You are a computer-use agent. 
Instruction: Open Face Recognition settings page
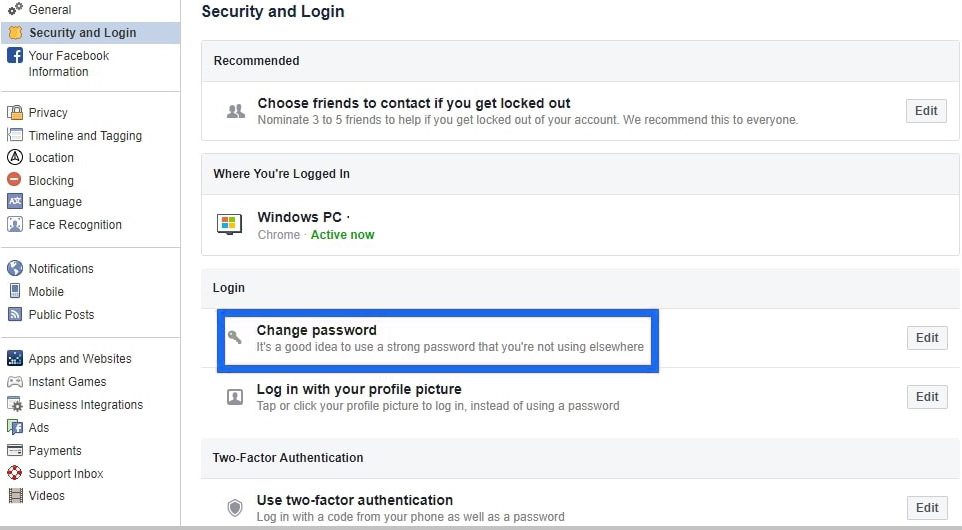coord(75,225)
